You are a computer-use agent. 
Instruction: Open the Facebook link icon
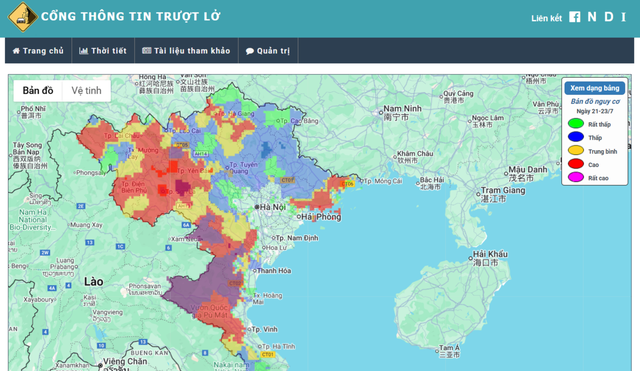click(x=575, y=17)
